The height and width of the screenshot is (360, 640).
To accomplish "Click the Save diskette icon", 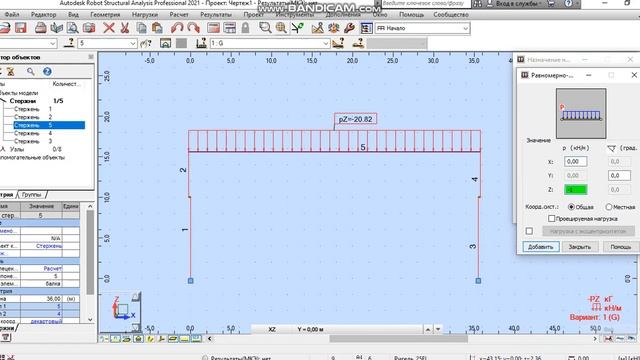I will tap(20, 28).
